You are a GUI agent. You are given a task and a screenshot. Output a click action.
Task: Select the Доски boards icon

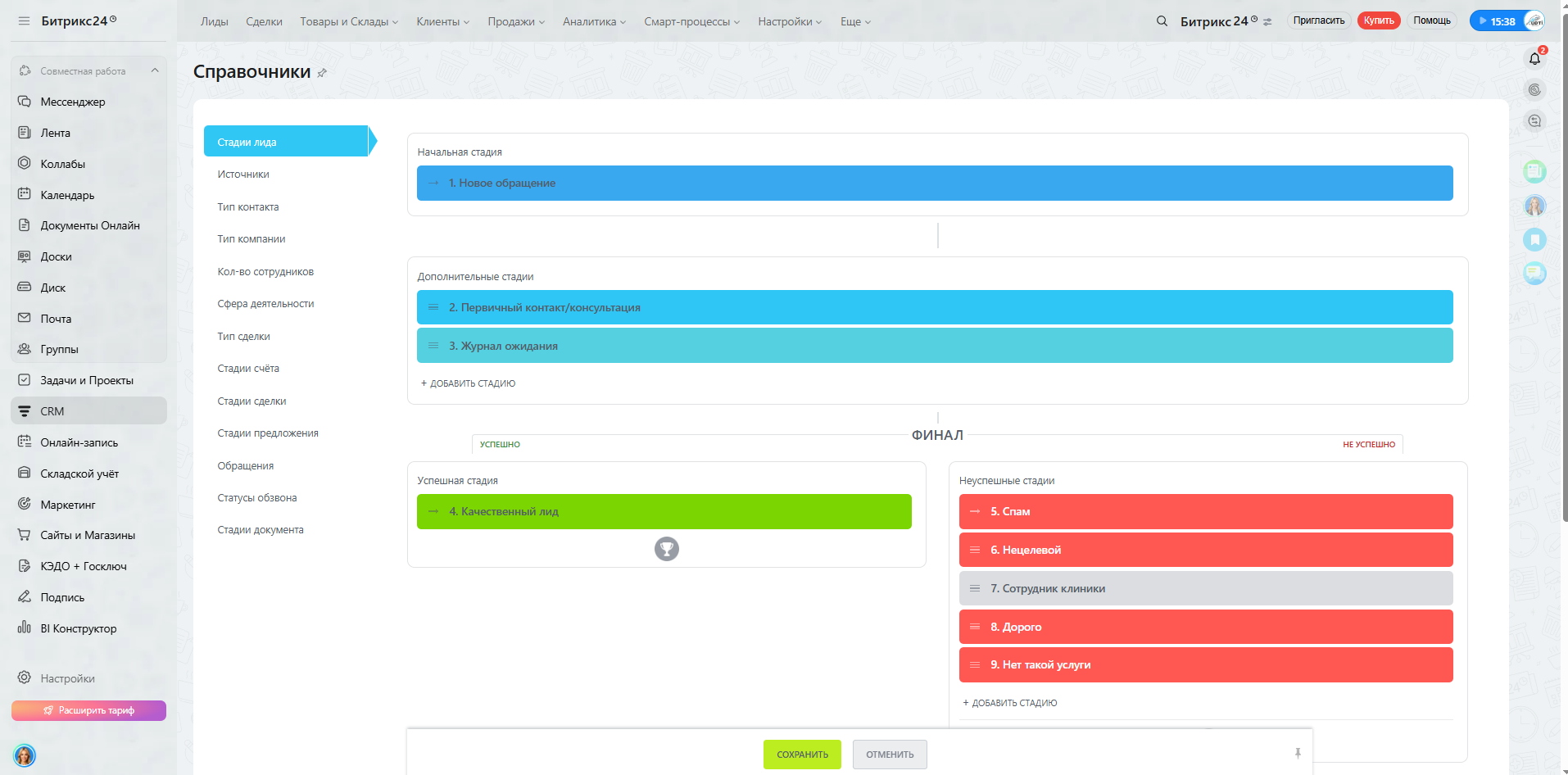(25, 256)
